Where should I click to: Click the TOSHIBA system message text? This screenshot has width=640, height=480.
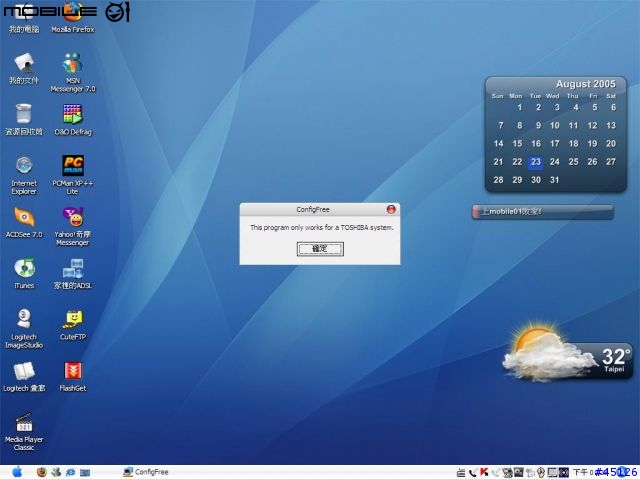(322, 227)
